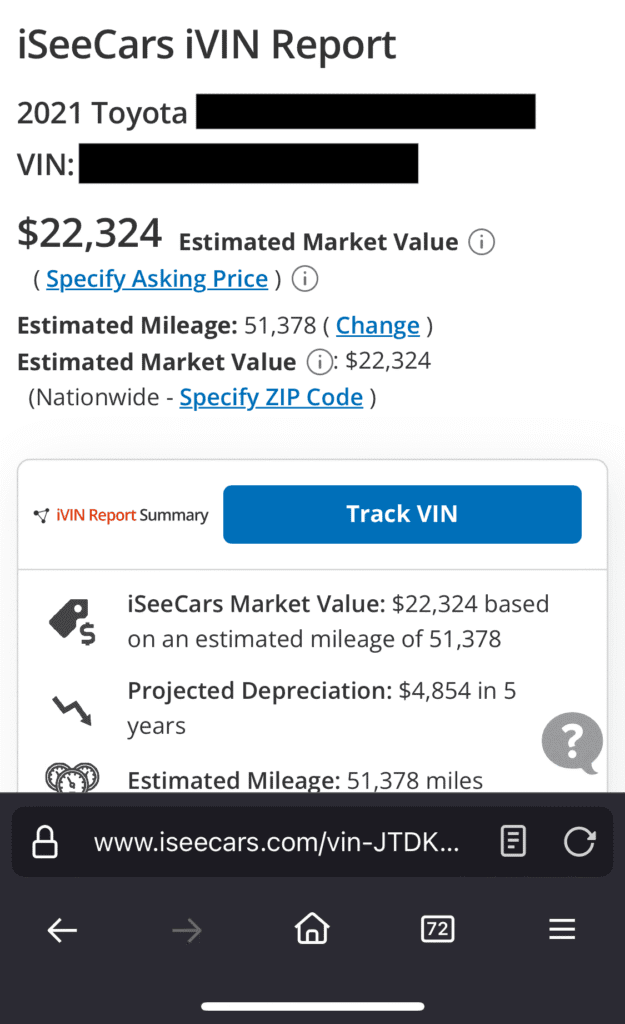The image size is (625, 1024).
Task: Tap info icon next to $22,324 nationwide value
Action: tap(319, 362)
